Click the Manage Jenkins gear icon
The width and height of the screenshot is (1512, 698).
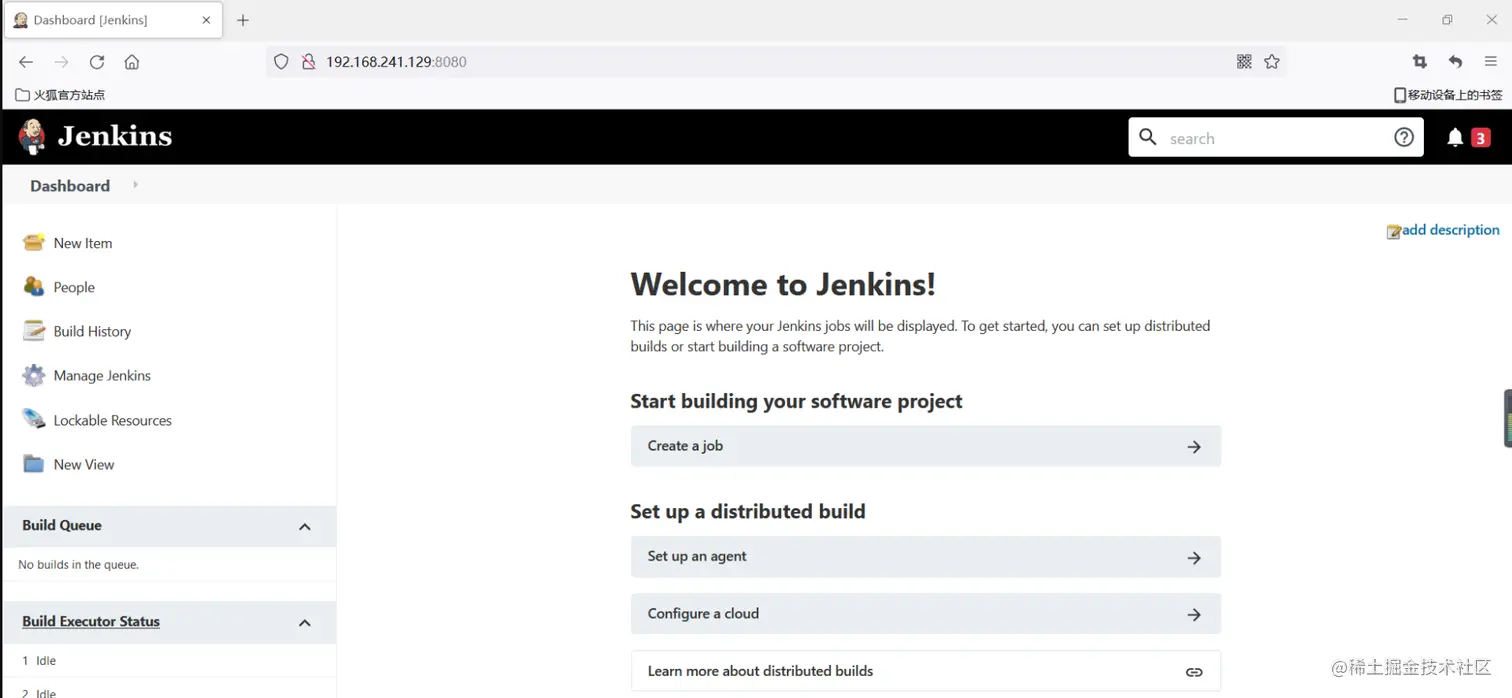coord(34,375)
